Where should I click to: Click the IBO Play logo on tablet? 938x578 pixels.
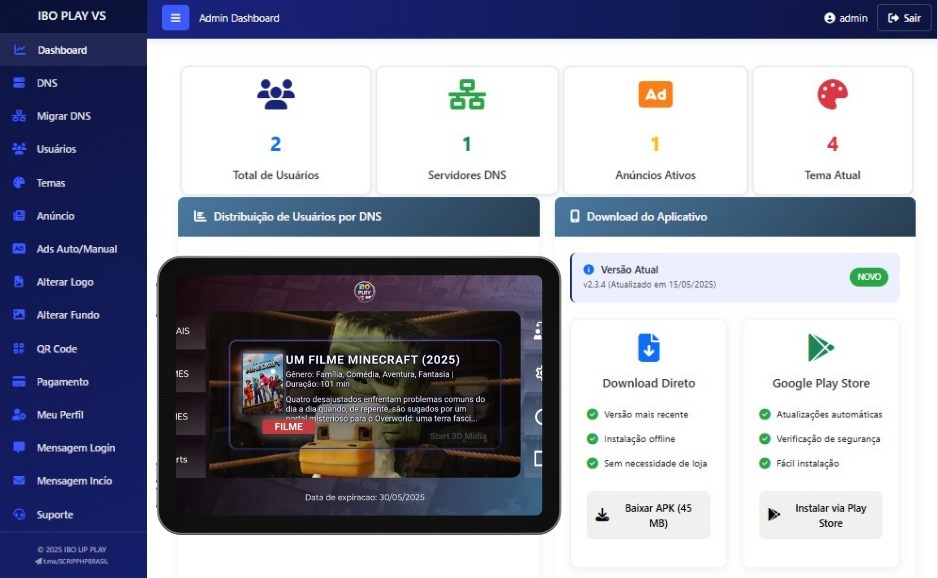364,291
